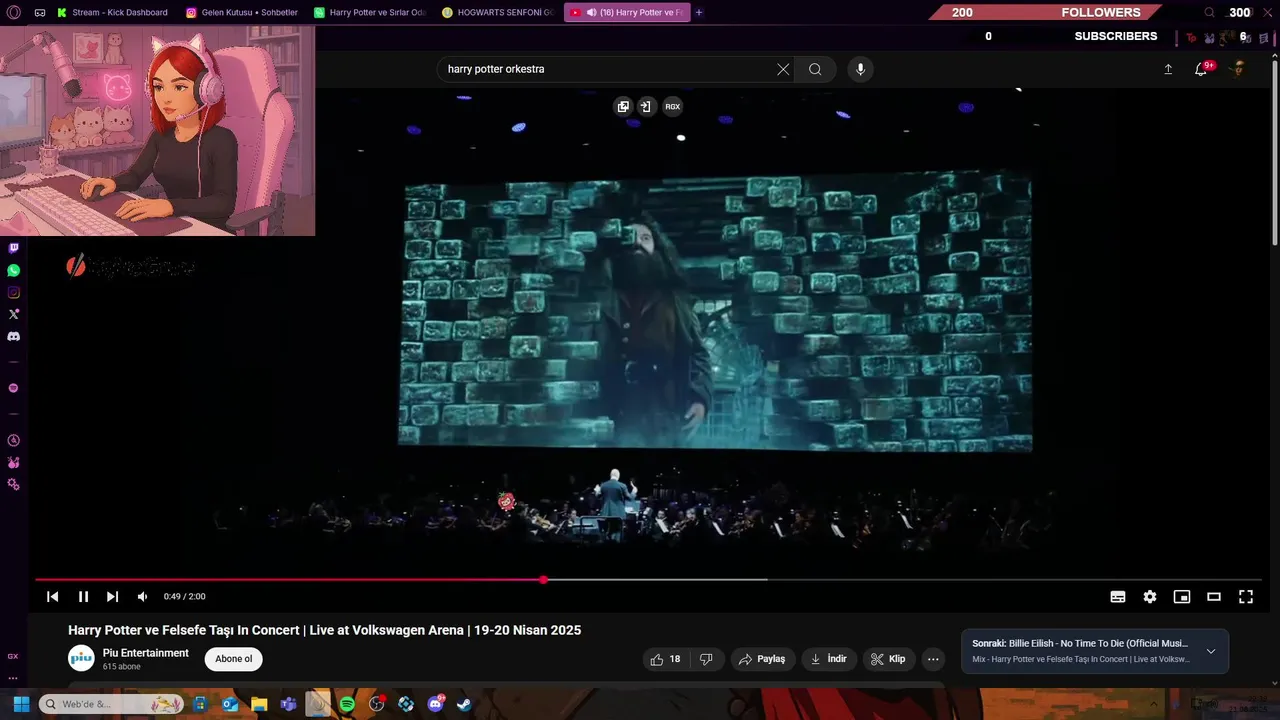1280x720 pixels.
Task: Open YouTube notifications bell
Action: pyautogui.click(x=1201, y=69)
